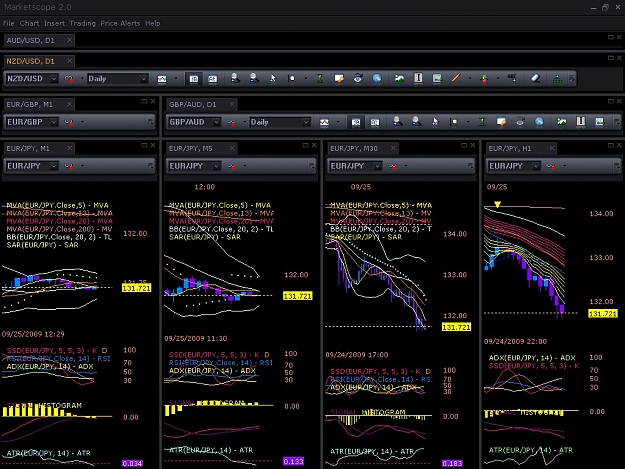Image resolution: width=625 pixels, height=469 pixels.
Task: Click the yellow 131.721 price label in M1 chart
Action: coord(137,288)
